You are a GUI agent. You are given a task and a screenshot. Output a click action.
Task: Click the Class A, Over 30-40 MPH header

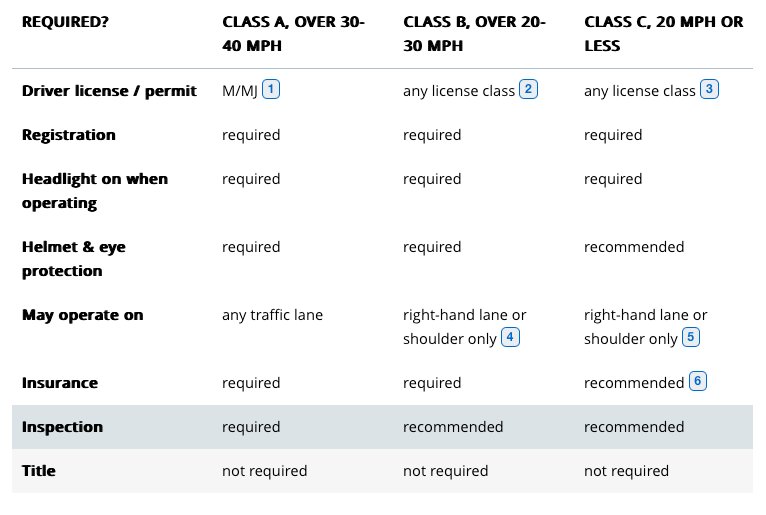click(294, 34)
